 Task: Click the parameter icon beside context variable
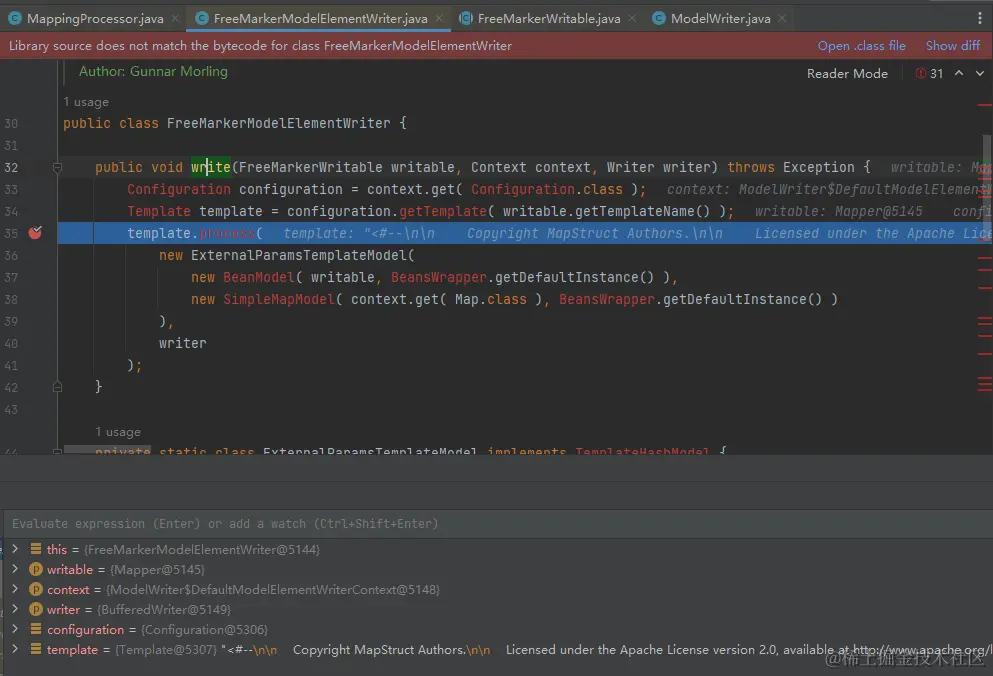35,589
